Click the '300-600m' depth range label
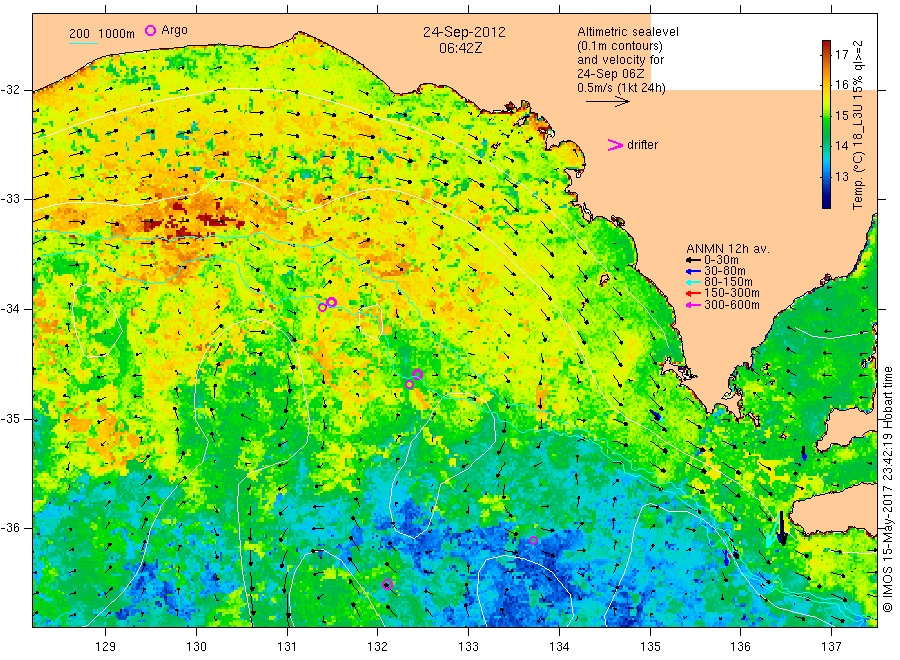Screen dimensions: 900x660 click(732, 305)
